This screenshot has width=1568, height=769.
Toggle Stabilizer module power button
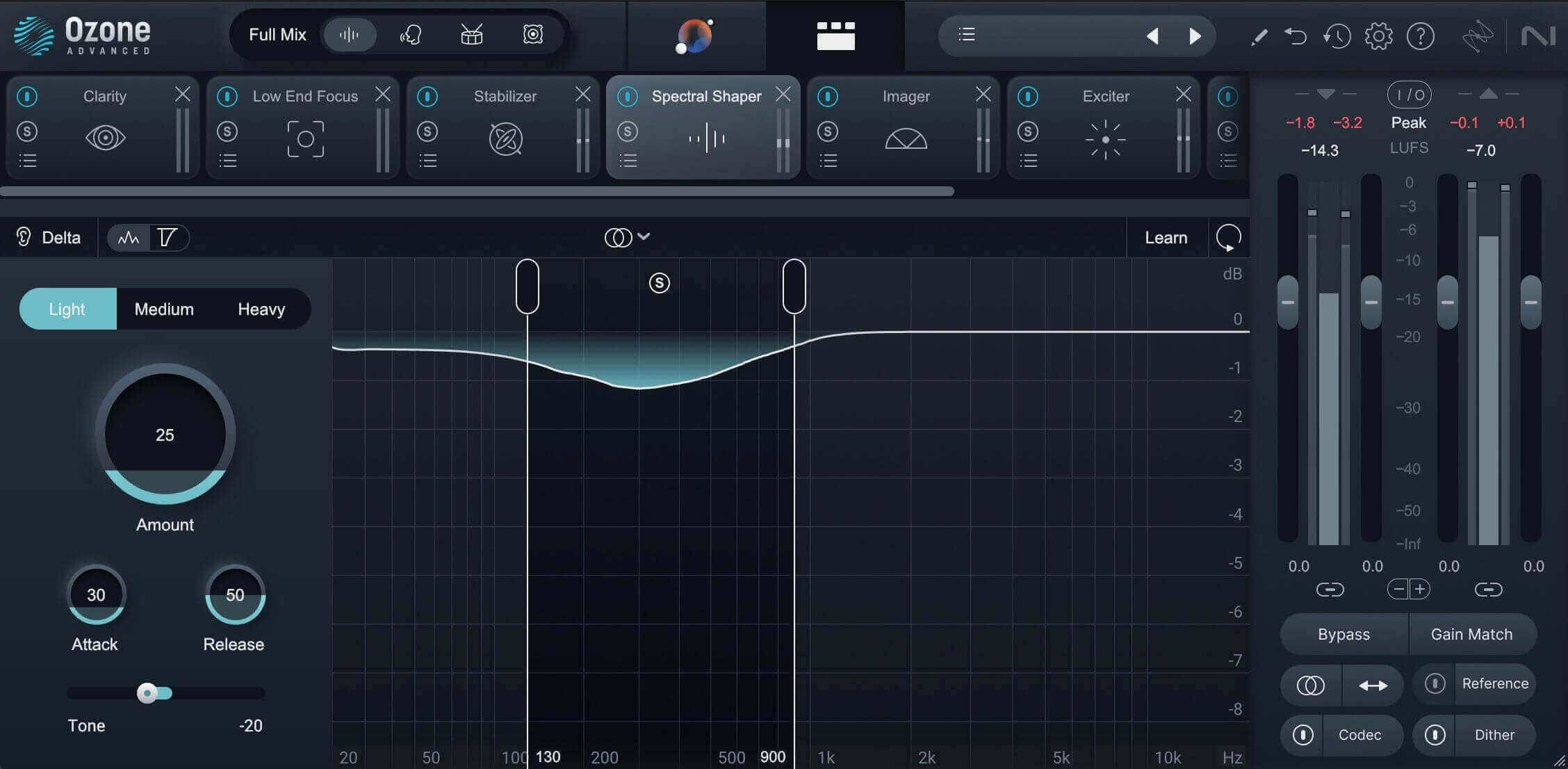427,96
